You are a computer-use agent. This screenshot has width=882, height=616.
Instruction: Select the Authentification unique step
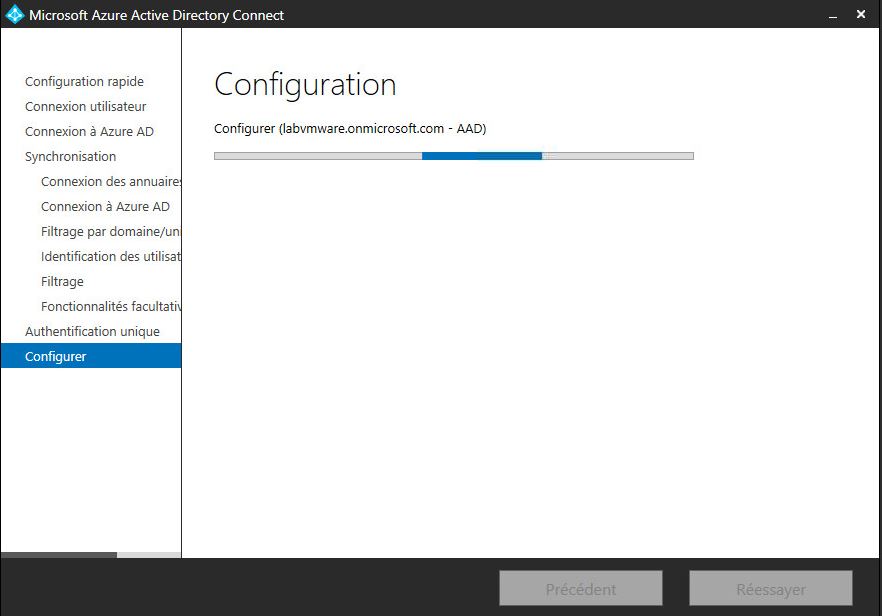[92, 331]
